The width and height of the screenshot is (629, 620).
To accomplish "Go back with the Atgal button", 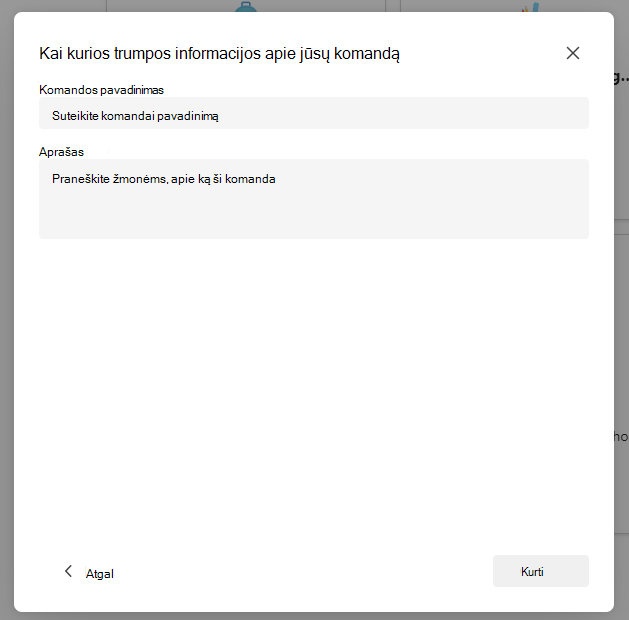I will [x=89, y=572].
